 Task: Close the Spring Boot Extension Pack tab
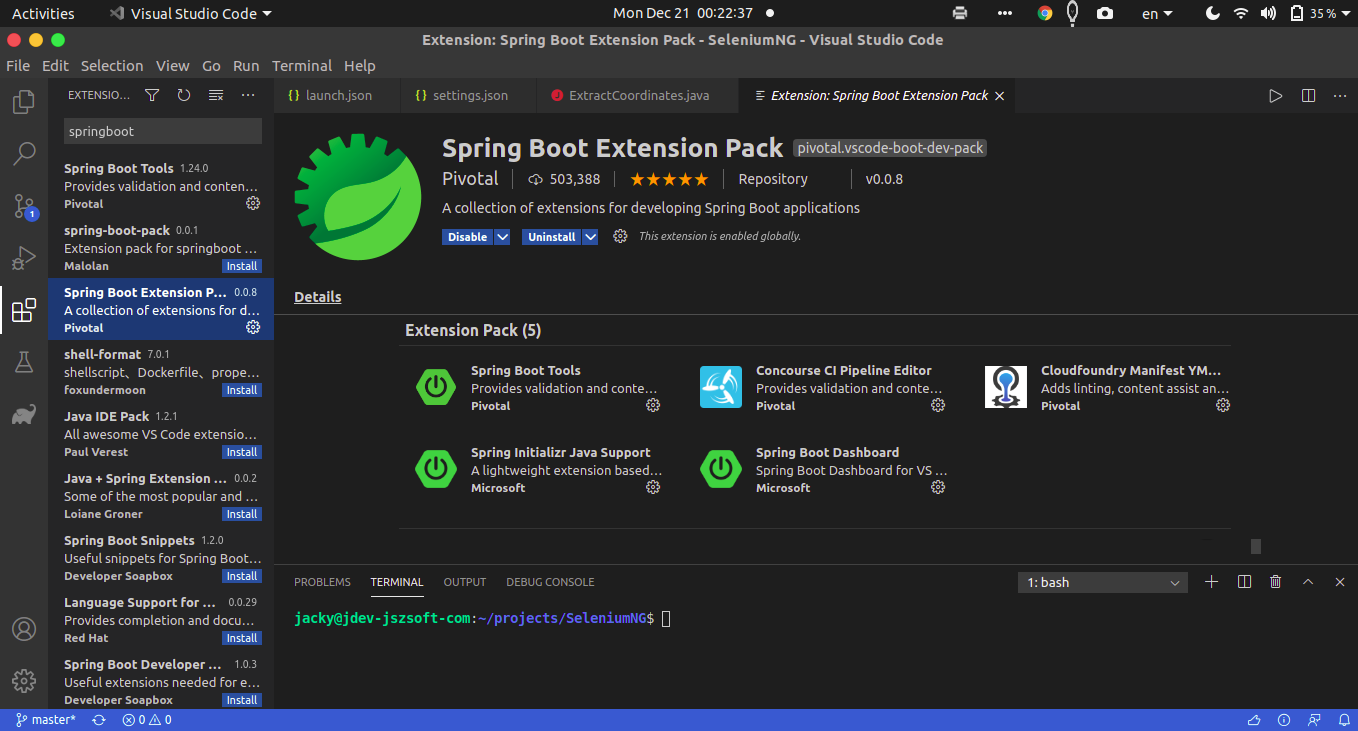coord(999,96)
